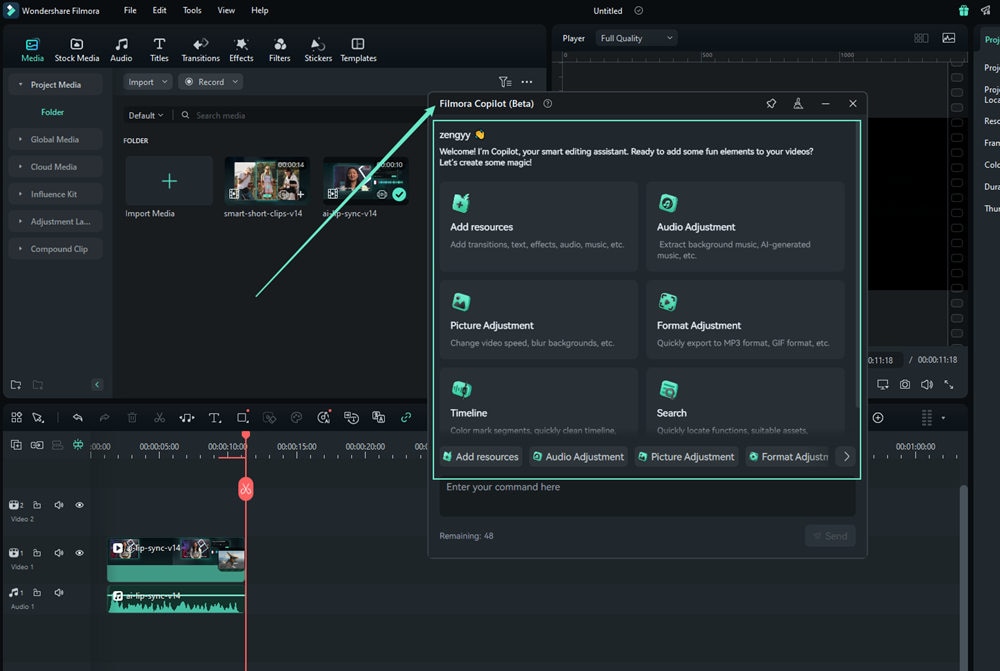1000x671 pixels.
Task: Click the crop tool icon
Action: [x=242, y=418]
